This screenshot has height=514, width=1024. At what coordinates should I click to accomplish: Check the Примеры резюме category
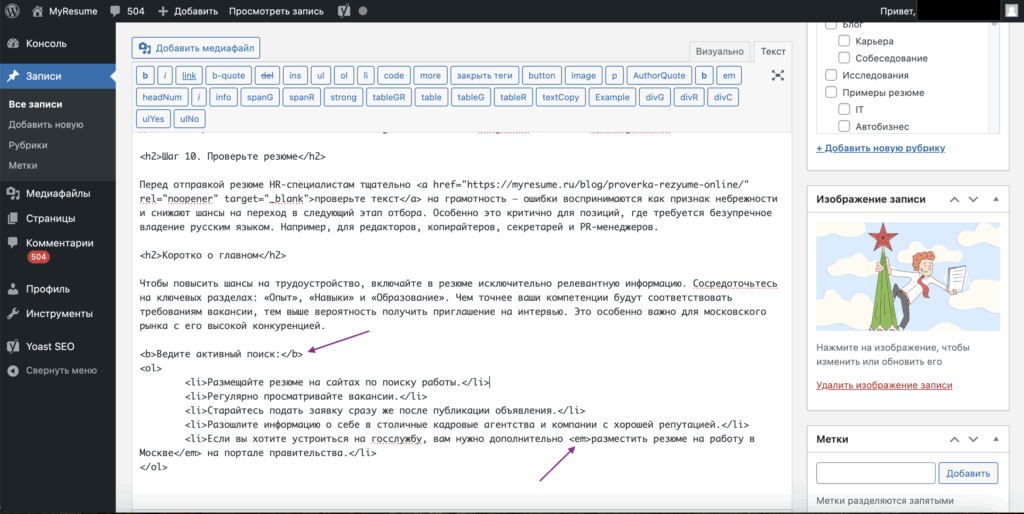pyautogui.click(x=831, y=92)
